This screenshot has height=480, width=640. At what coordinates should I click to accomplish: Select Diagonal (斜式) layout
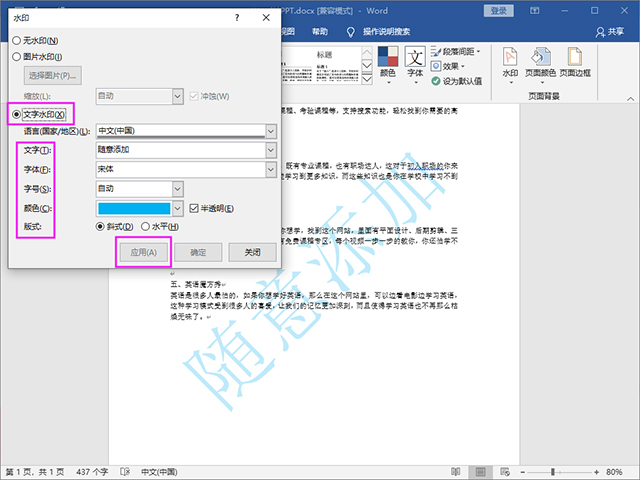[x=114, y=227]
